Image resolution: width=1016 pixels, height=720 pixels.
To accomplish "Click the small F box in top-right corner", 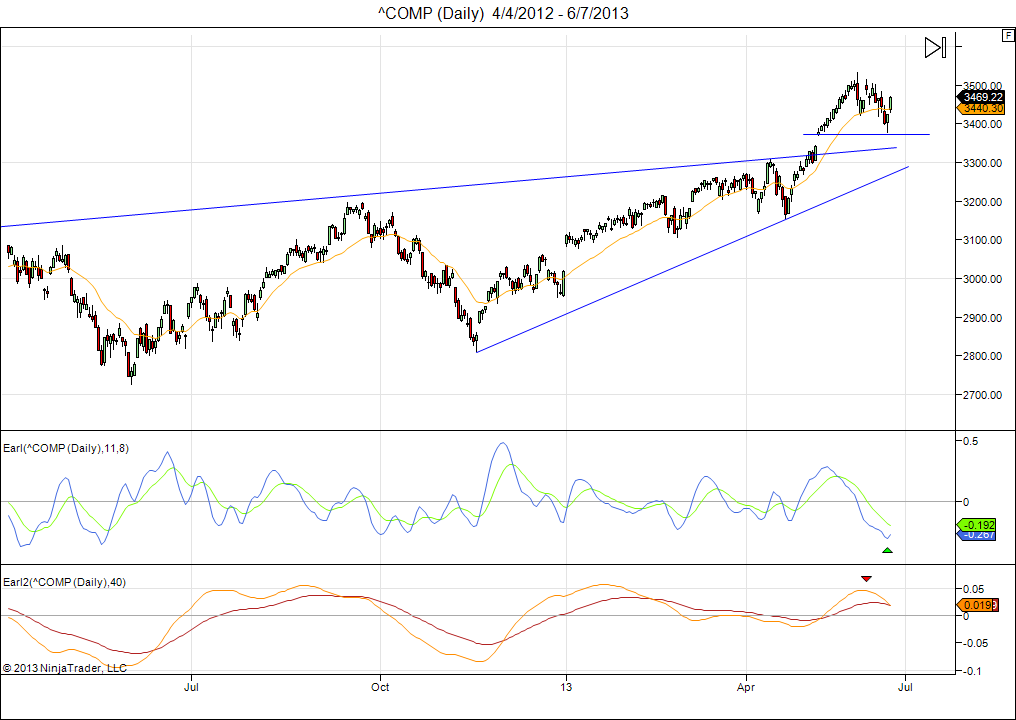I will pos(1007,36).
